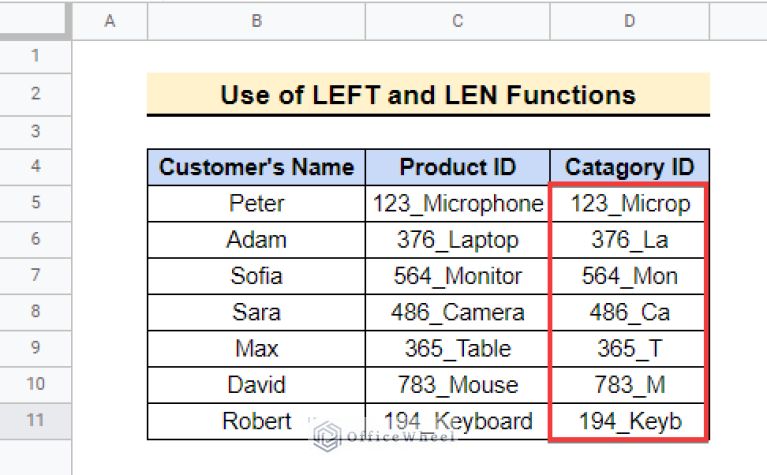Select column B header

(x=256, y=21)
